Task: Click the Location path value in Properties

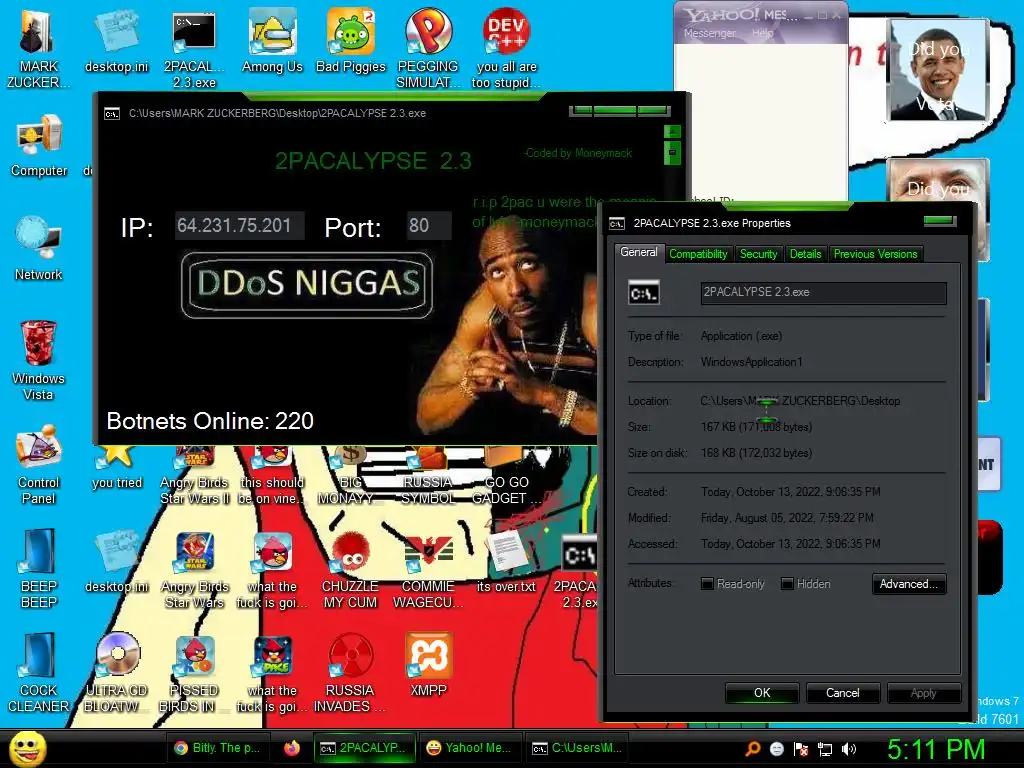Action: 800,401
